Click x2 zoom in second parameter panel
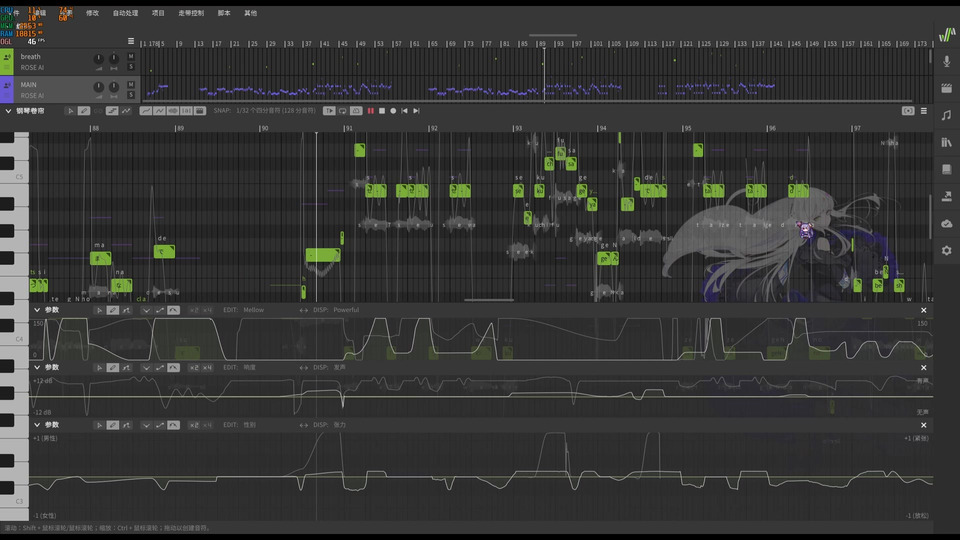This screenshot has height=540, width=960. pos(194,367)
